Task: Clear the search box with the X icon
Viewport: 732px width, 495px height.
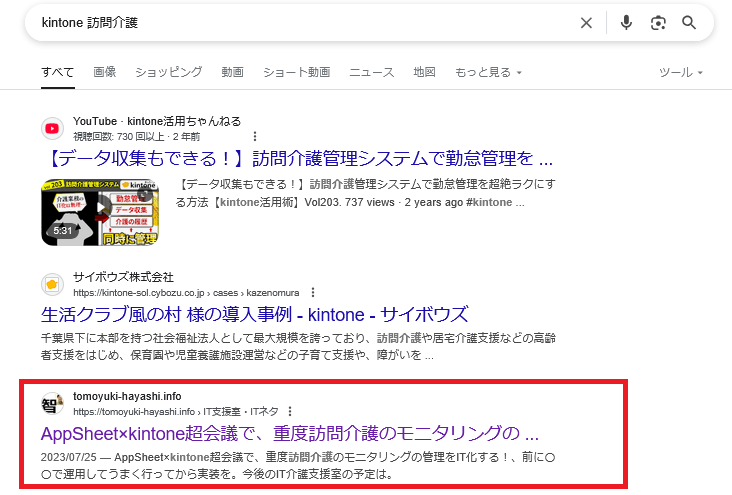Action: [586, 22]
